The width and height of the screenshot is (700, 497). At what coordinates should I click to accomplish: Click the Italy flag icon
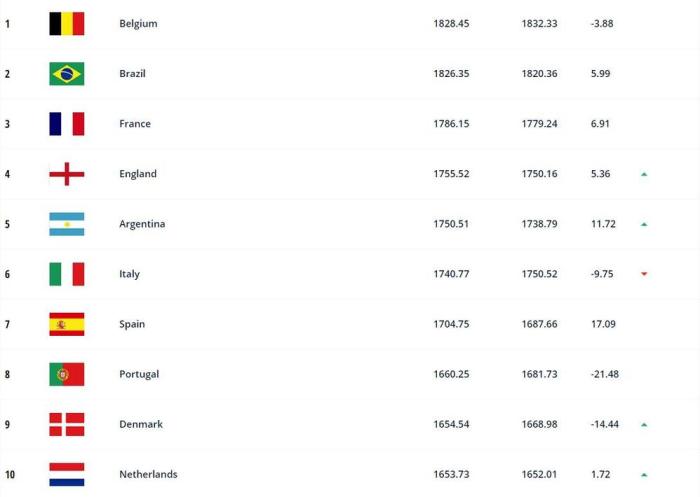67,274
